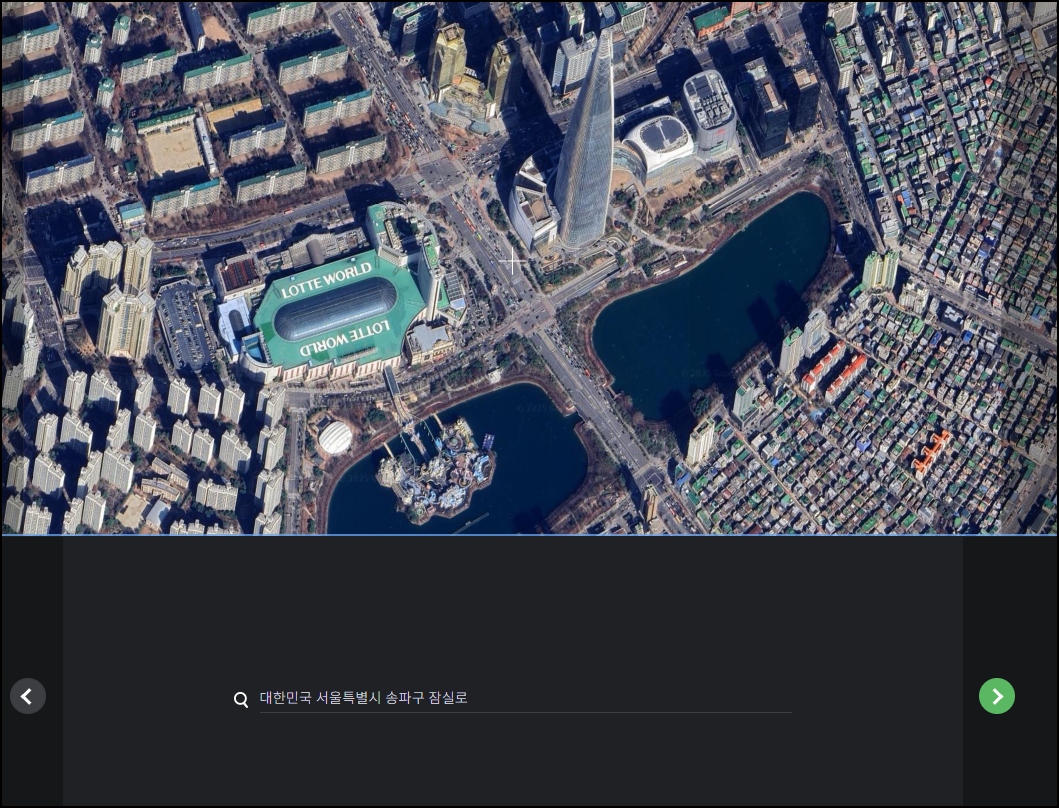The width and height of the screenshot is (1059, 808).
Task: Click the green next arrow button
Action: (x=997, y=696)
